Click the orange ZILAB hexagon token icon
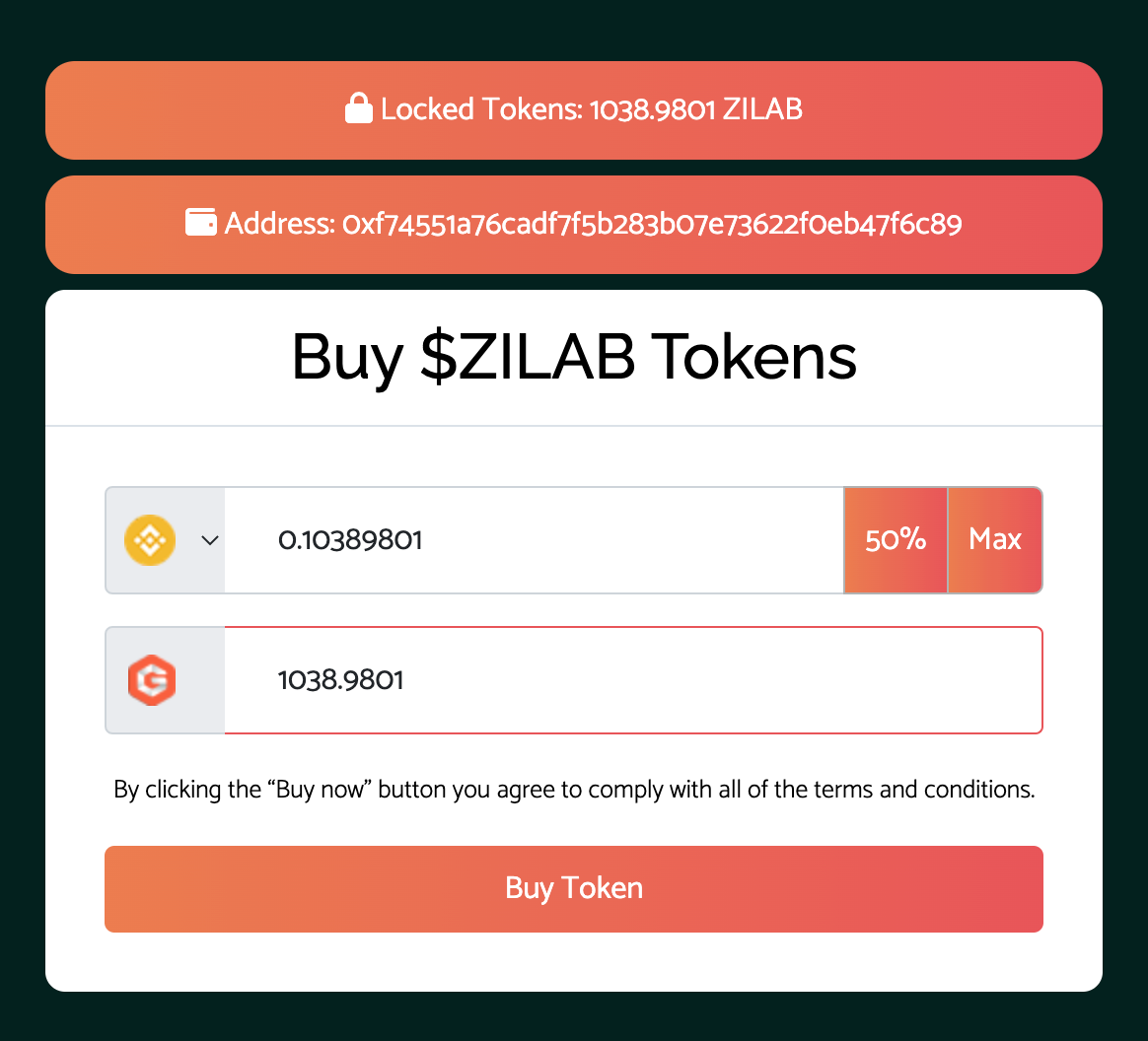 pos(150,680)
